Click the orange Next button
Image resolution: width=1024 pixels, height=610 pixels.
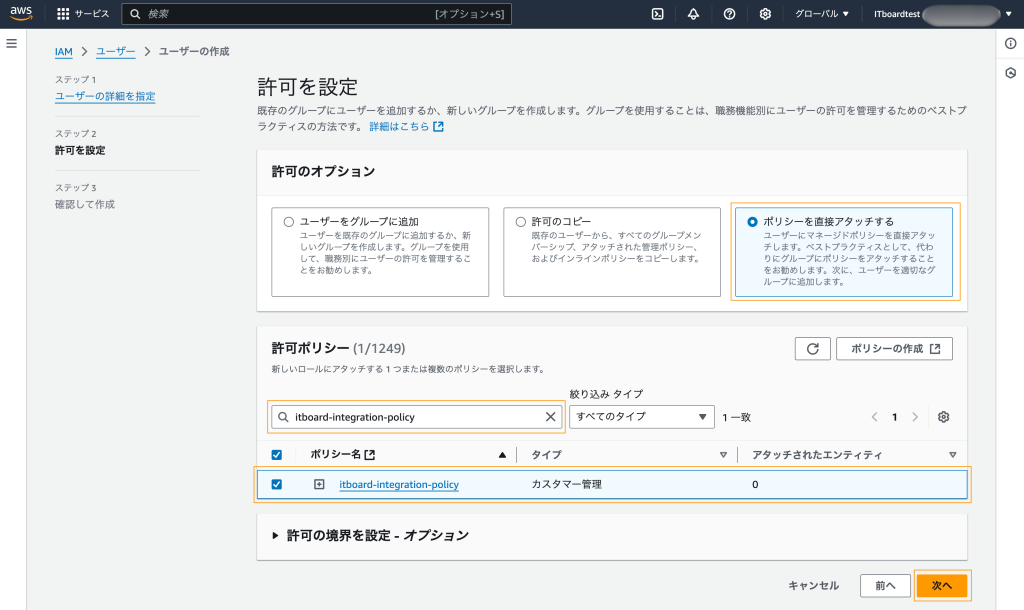[x=942, y=585]
